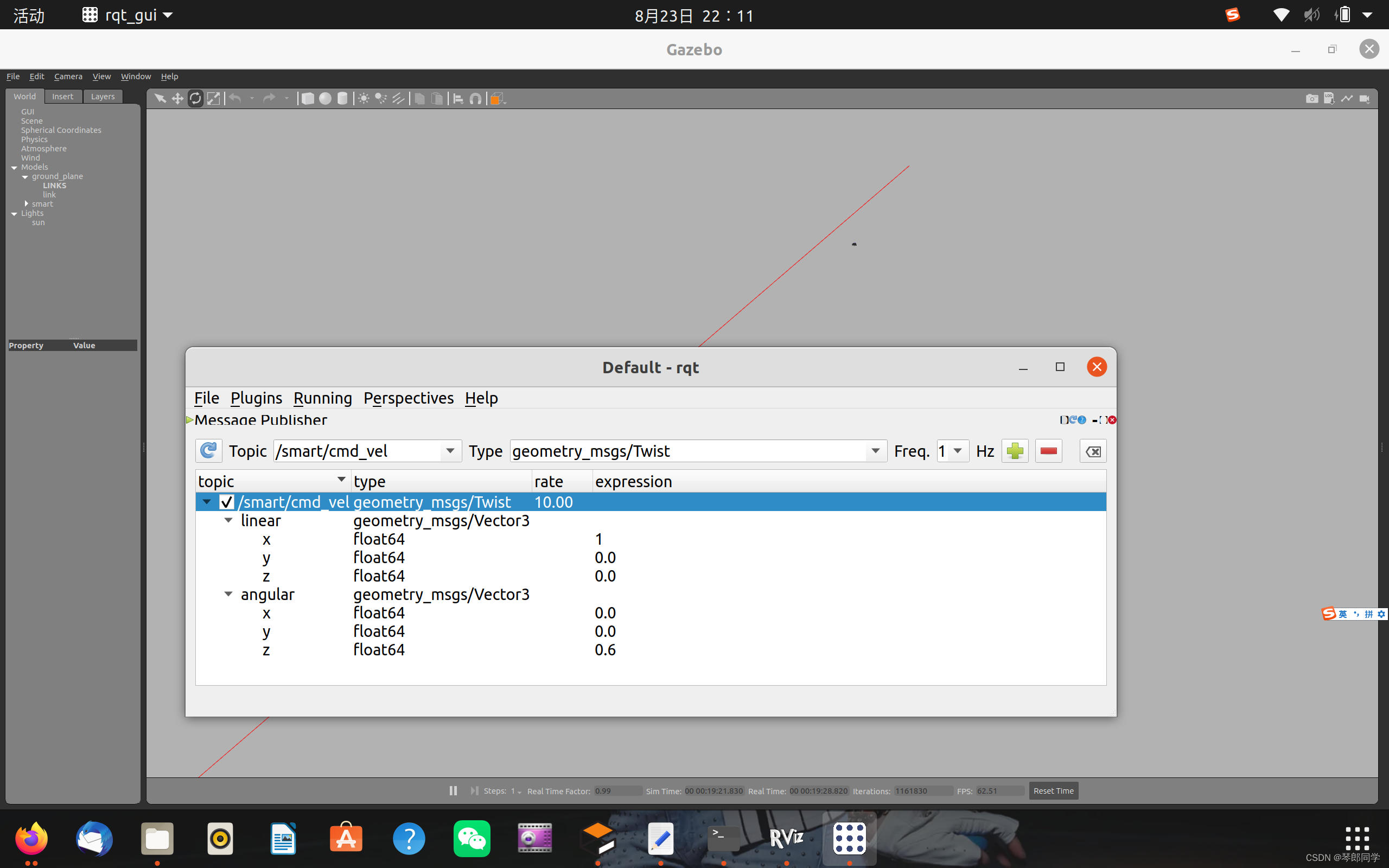Open the Topic combo box dropdown
The width and height of the screenshot is (1389, 868).
[450, 451]
